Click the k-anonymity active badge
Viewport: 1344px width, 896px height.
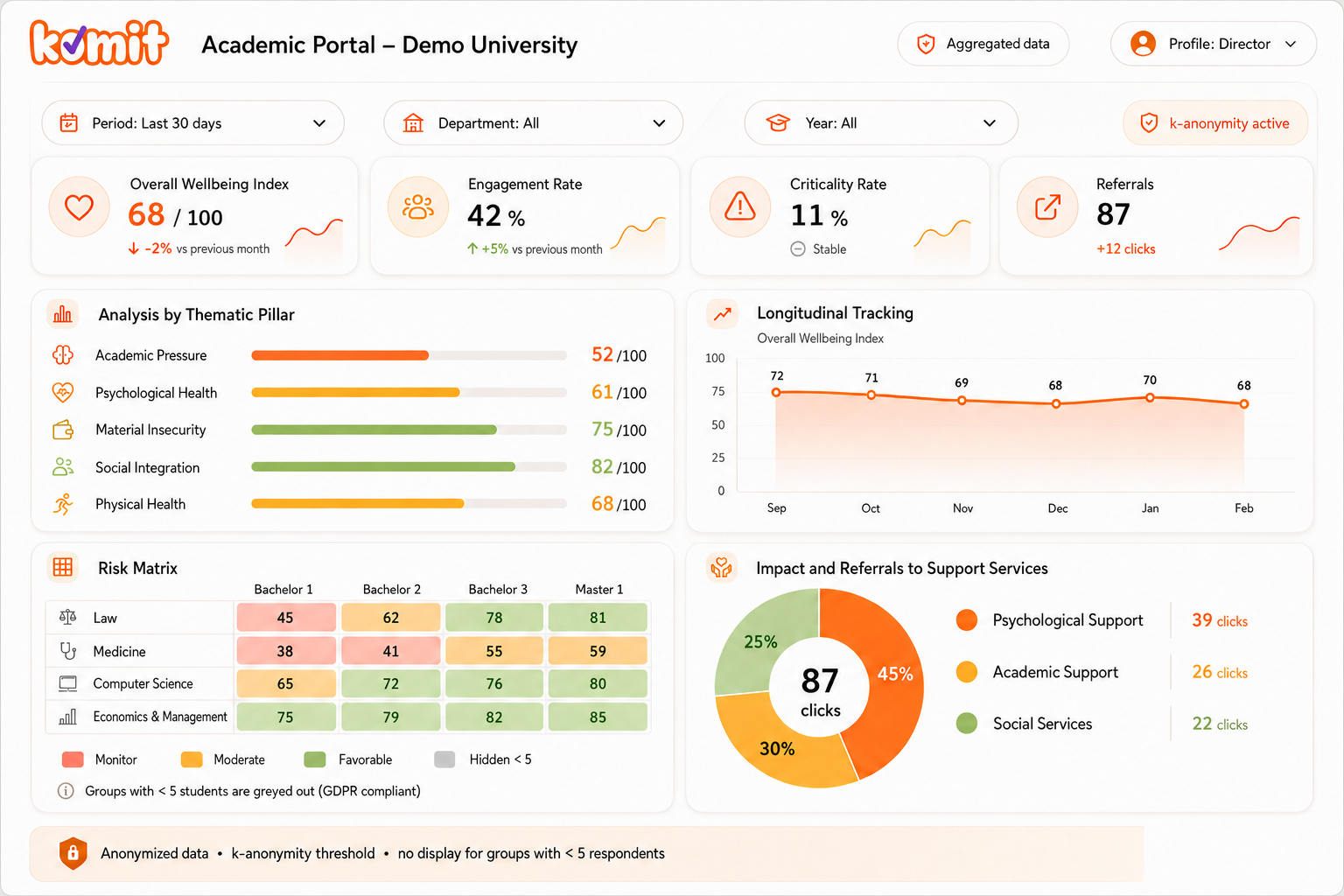point(1215,123)
